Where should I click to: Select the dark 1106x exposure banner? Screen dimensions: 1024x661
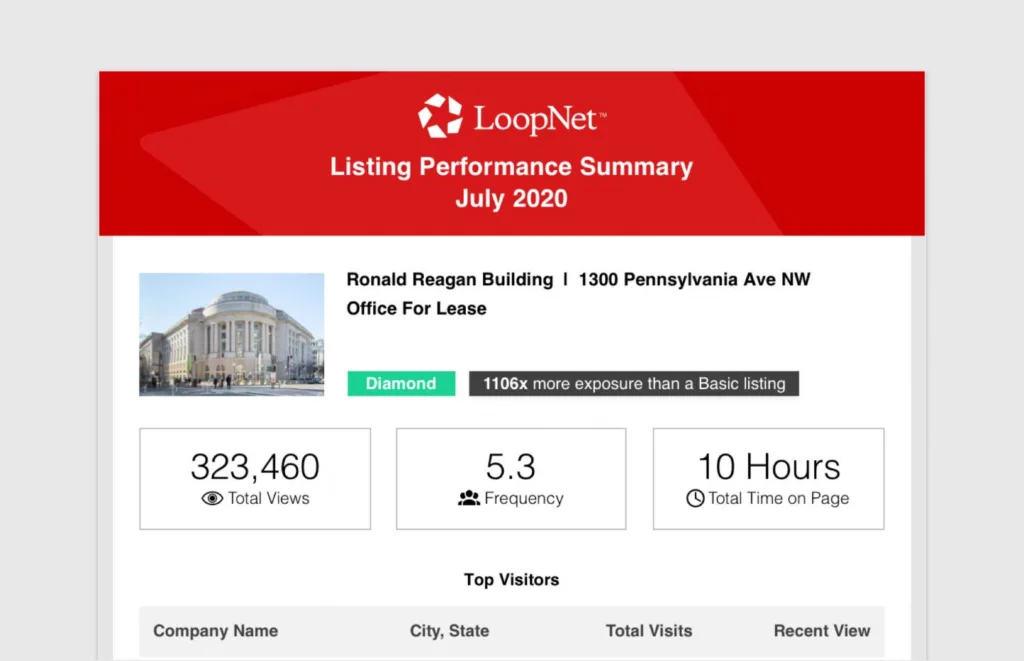click(633, 383)
